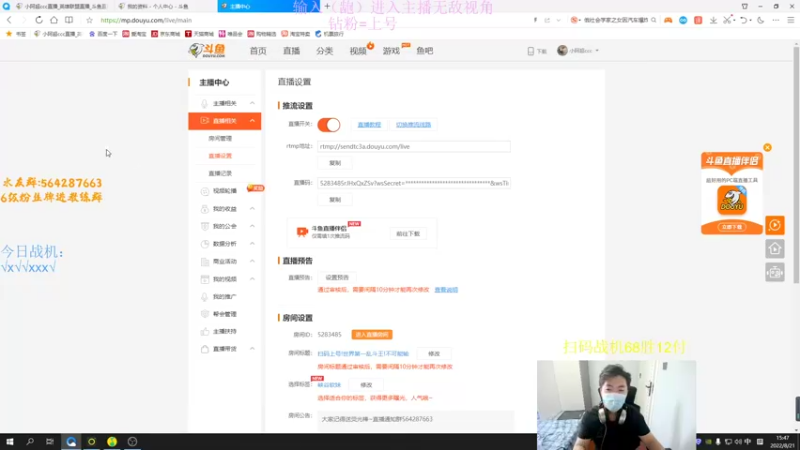The width and height of the screenshot is (800, 450).
Task: Open 分类 in Douyu navigation
Action: [x=324, y=51]
